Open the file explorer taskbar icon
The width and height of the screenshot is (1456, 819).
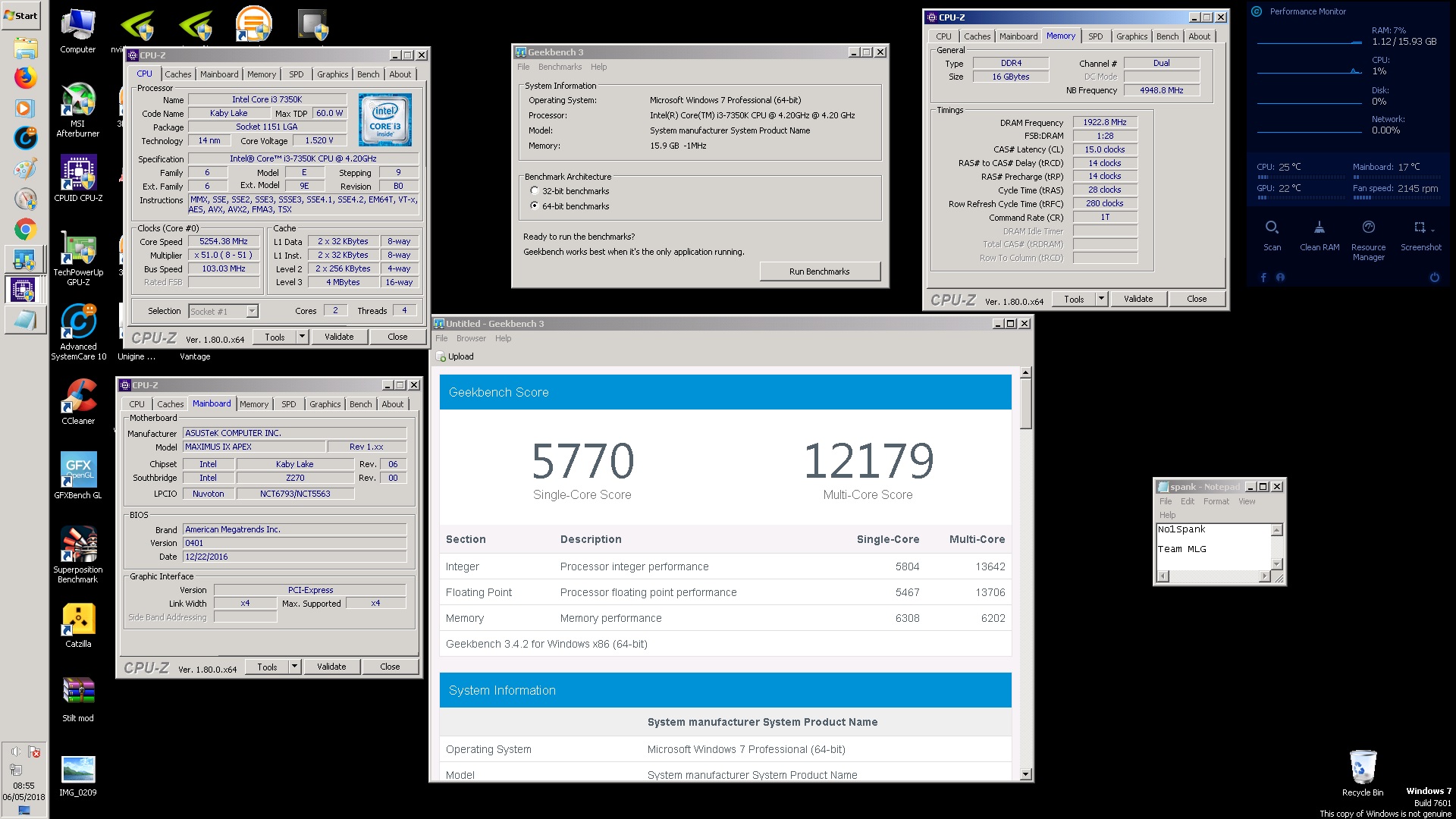pyautogui.click(x=25, y=48)
